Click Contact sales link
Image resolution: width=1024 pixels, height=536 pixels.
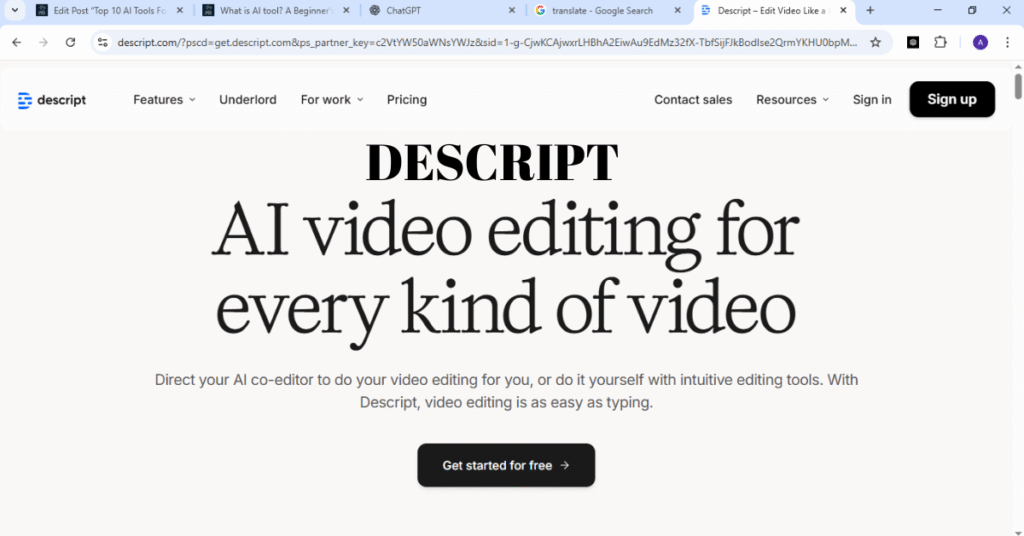point(693,100)
